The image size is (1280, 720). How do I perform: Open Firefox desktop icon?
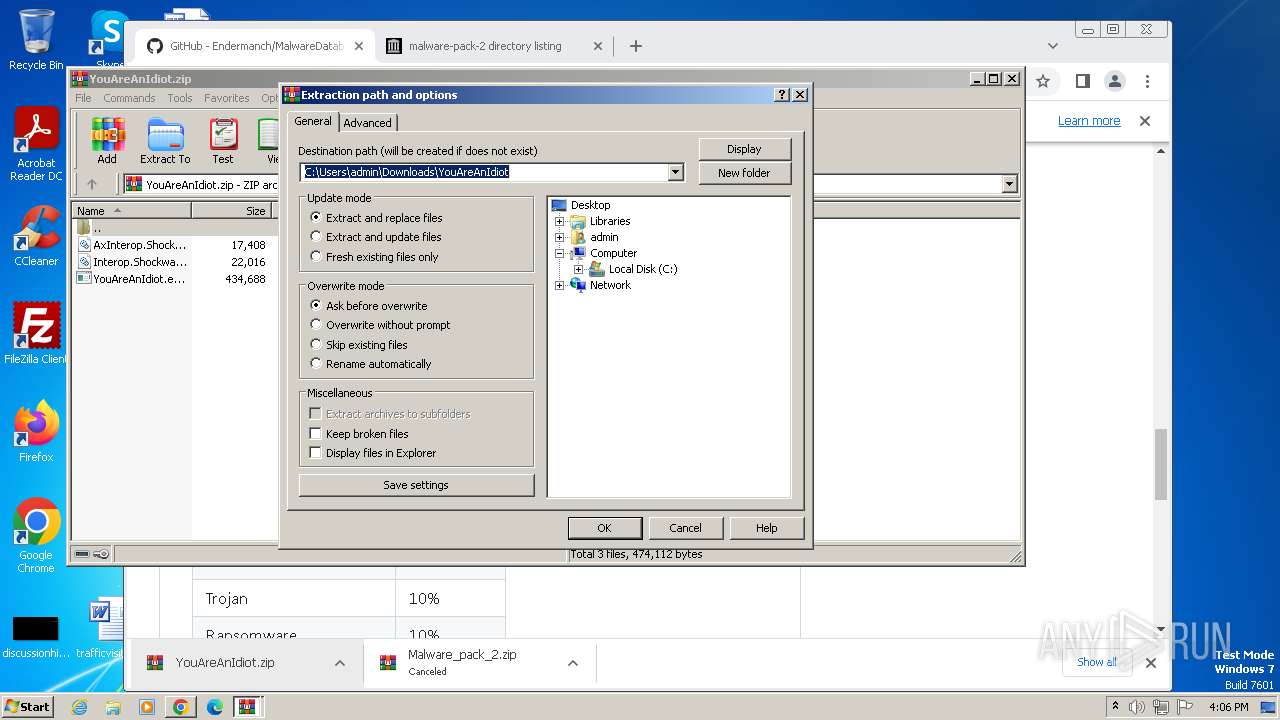click(36, 432)
